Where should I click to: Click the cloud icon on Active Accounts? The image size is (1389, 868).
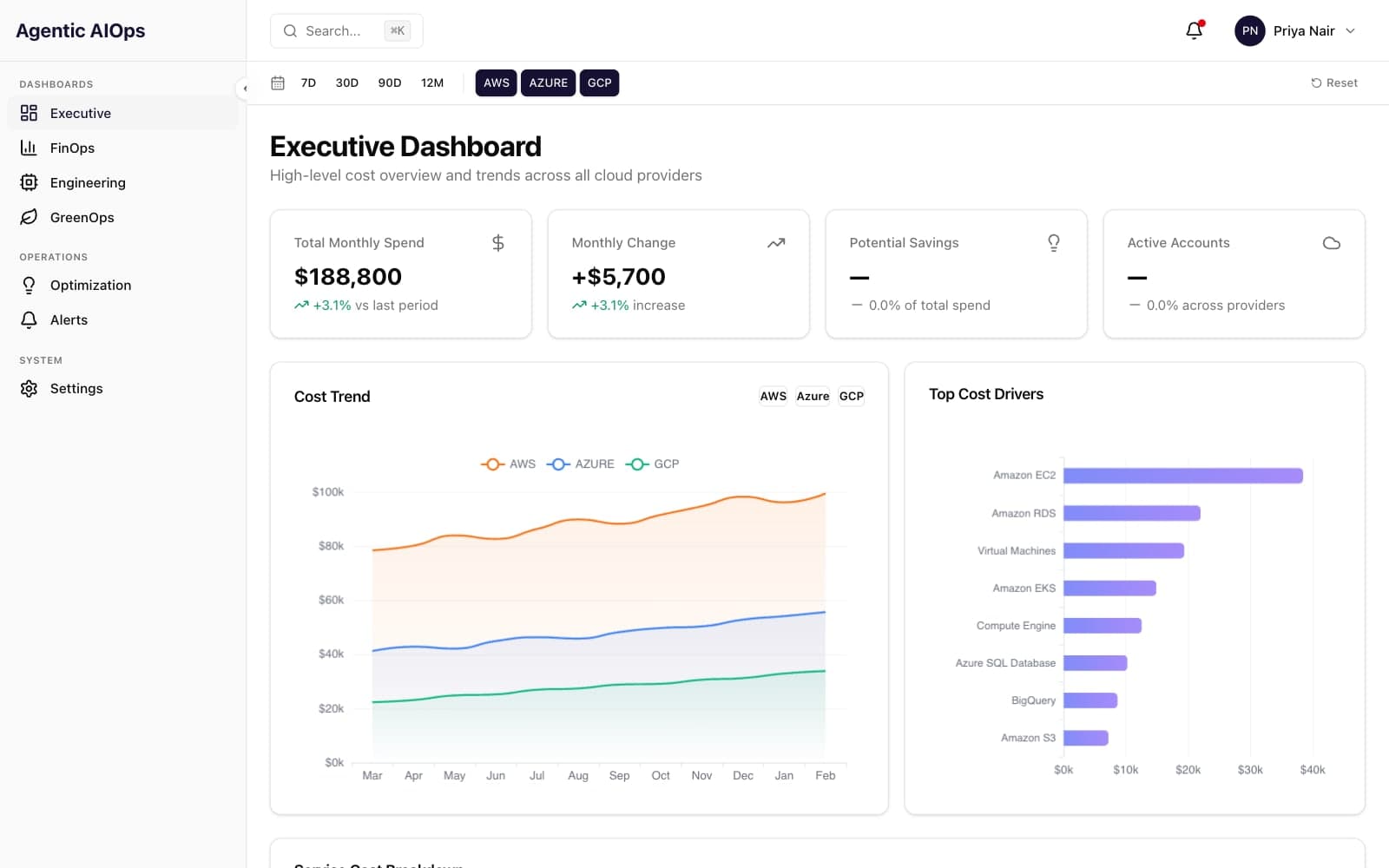[x=1332, y=243]
